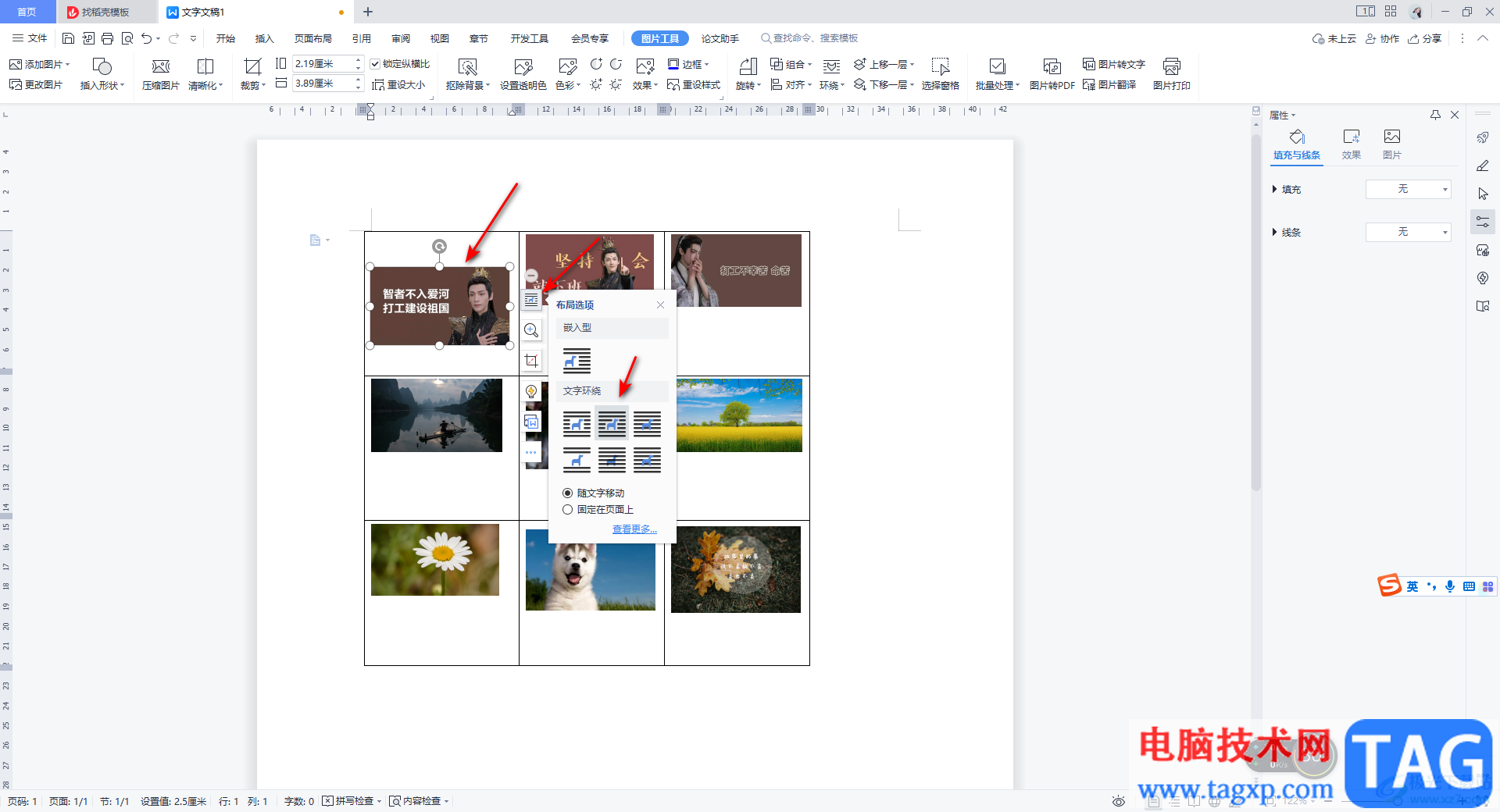This screenshot has height=812, width=1500.
Task: Click the print icon in quick toolbar
Action: (x=108, y=38)
